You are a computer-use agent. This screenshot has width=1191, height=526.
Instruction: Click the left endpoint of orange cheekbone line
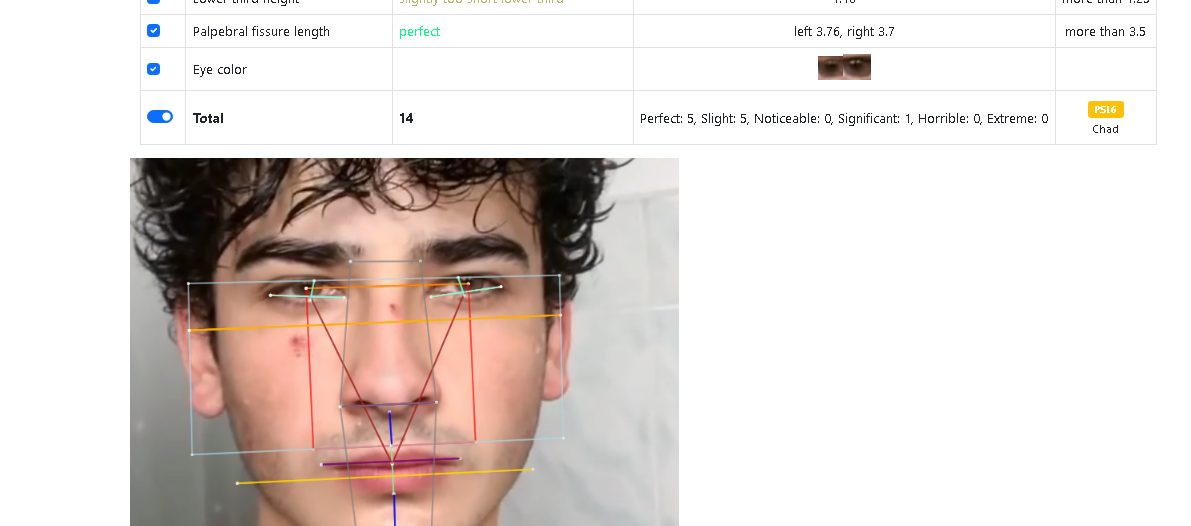coord(189,330)
